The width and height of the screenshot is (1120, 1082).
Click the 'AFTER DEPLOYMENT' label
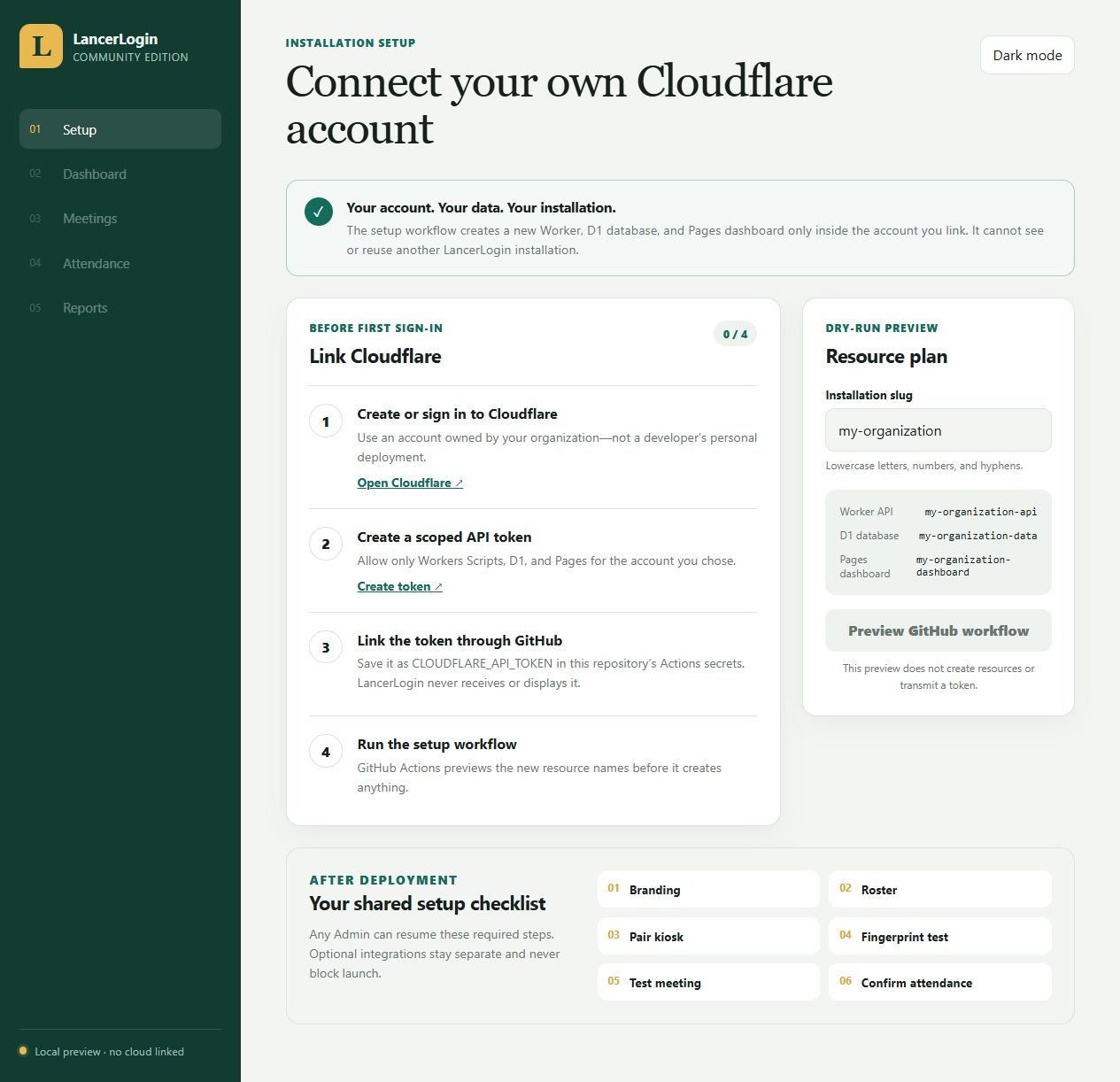383,880
